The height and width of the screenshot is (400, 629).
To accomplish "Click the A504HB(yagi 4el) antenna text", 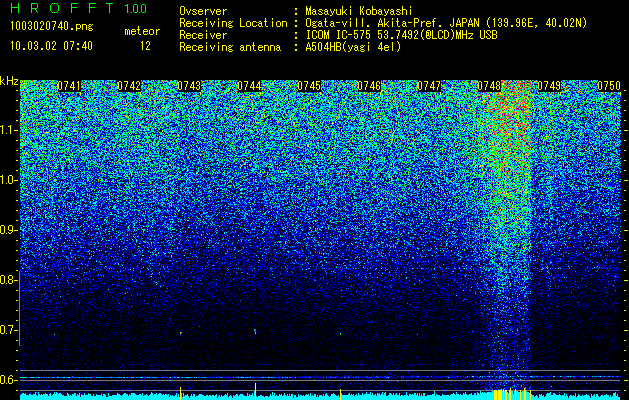I will point(353,47).
